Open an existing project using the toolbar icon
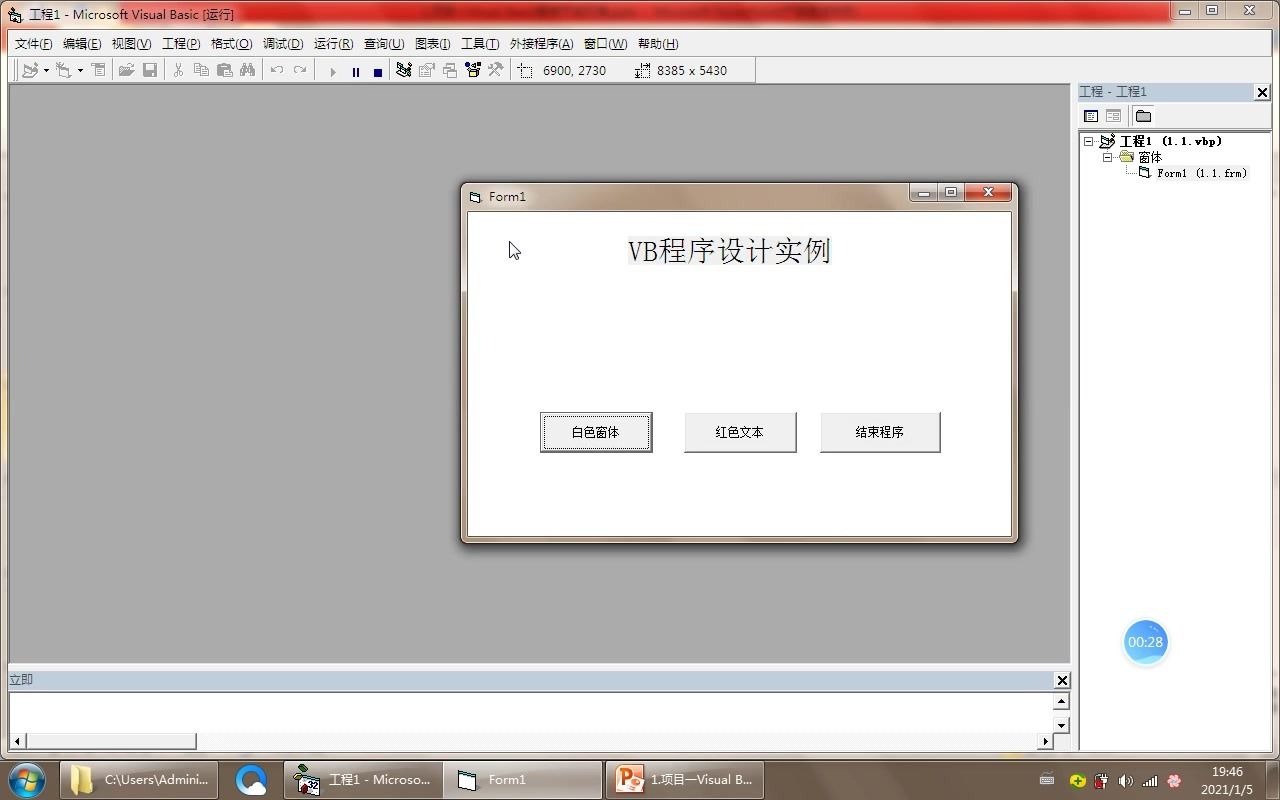Viewport: 1280px width, 800px height. 128,70
